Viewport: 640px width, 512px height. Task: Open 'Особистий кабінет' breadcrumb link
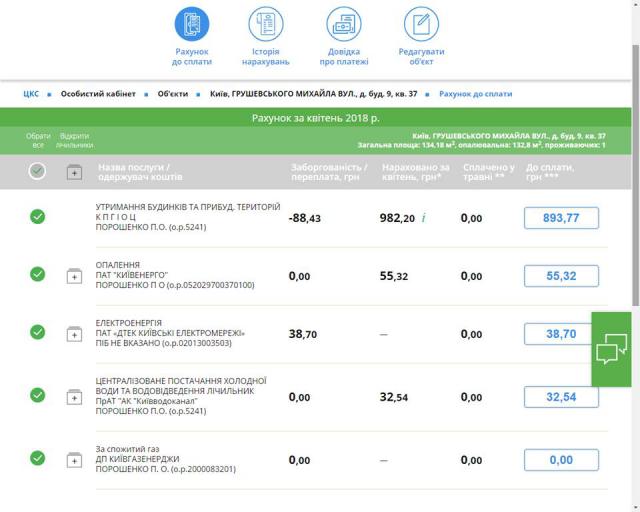pyautogui.click(x=96, y=94)
